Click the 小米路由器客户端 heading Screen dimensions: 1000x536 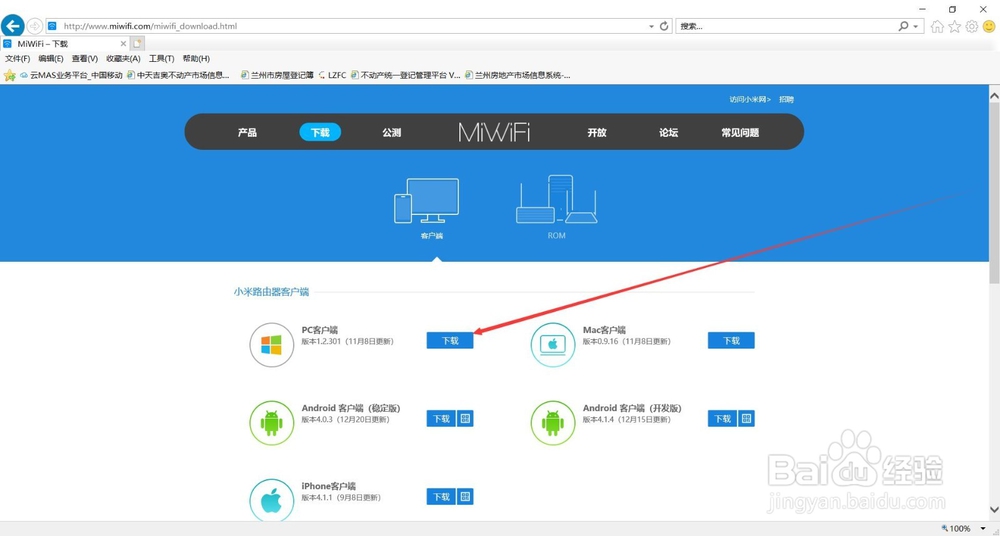point(271,292)
